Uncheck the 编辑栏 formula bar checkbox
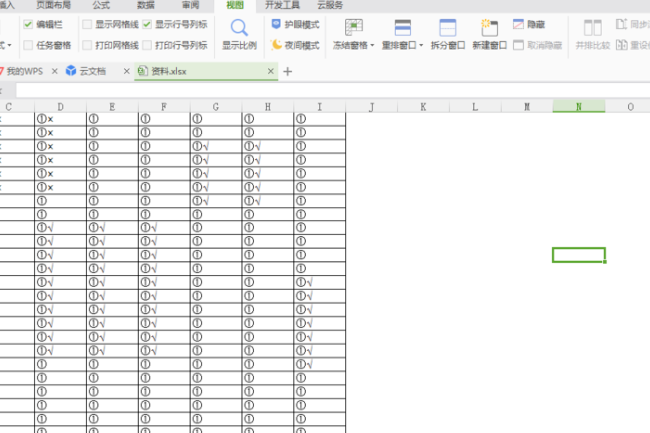This screenshot has height=433, width=650. pos(28,24)
